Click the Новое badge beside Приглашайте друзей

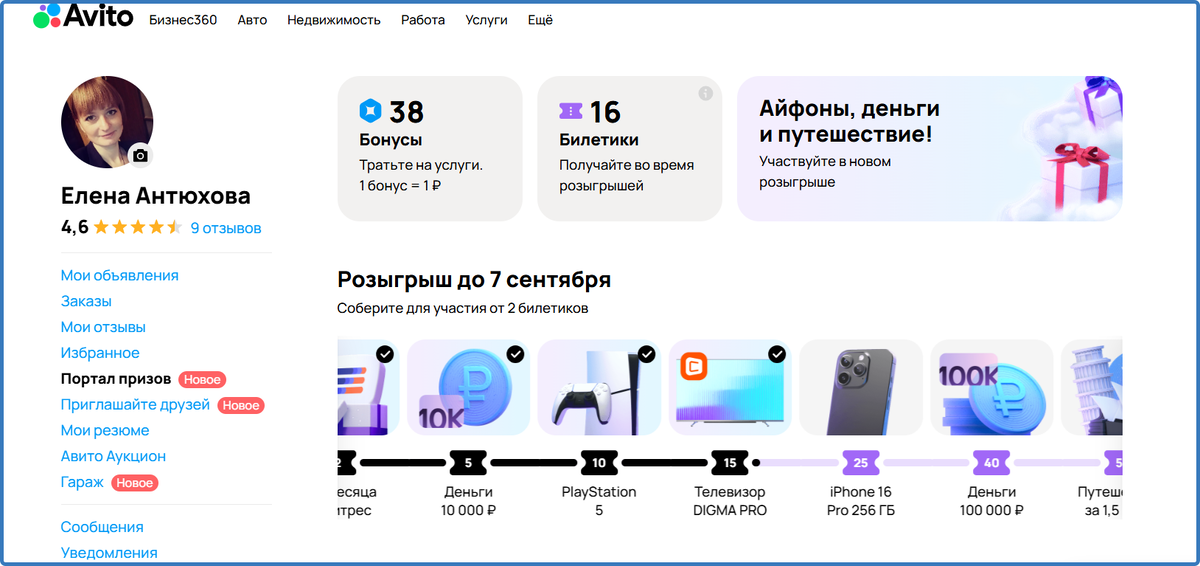click(x=241, y=406)
